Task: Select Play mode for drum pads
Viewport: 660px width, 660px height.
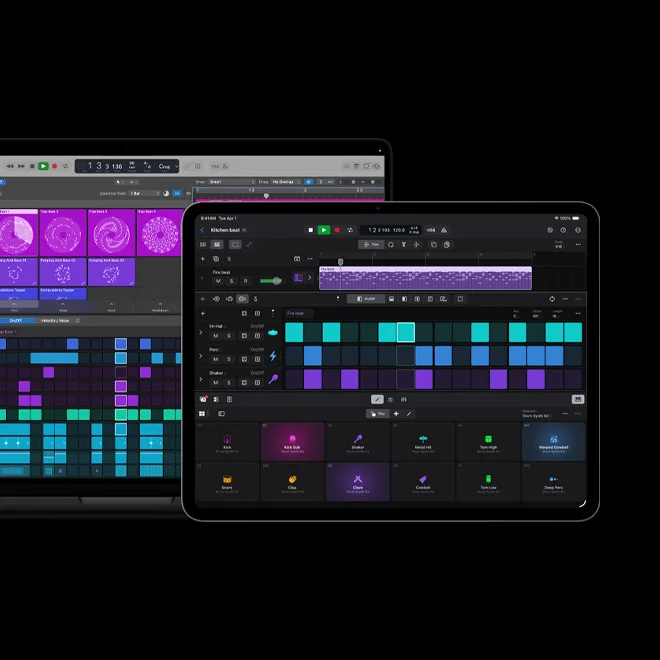Action: point(378,414)
